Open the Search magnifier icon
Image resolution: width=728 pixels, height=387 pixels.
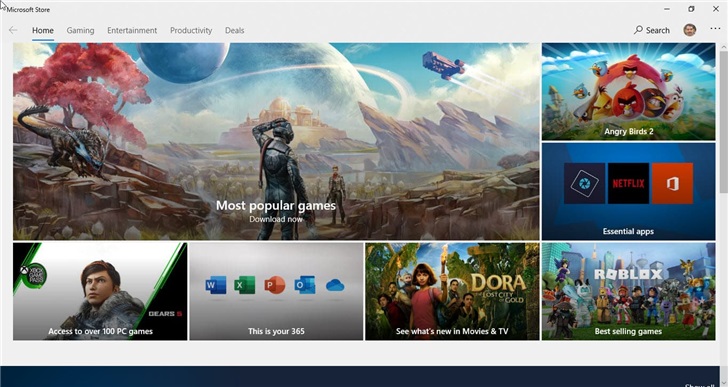(638, 30)
